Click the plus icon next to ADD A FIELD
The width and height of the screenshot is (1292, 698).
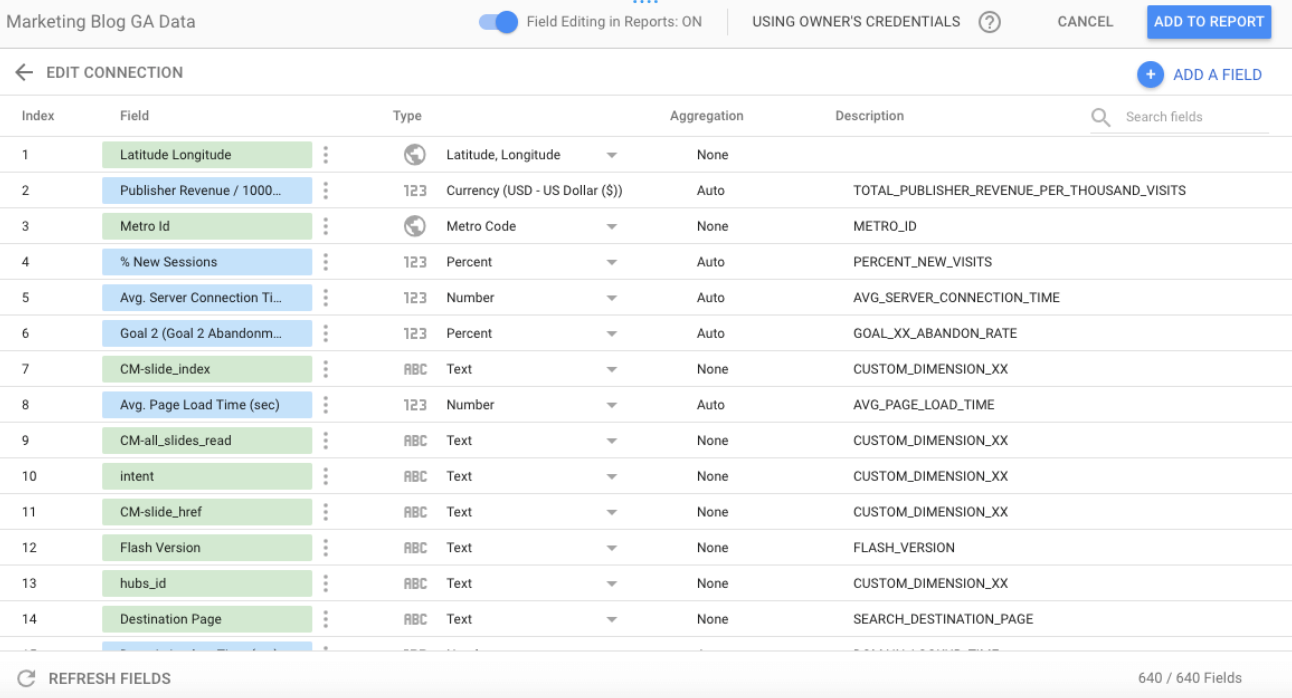(x=1150, y=73)
